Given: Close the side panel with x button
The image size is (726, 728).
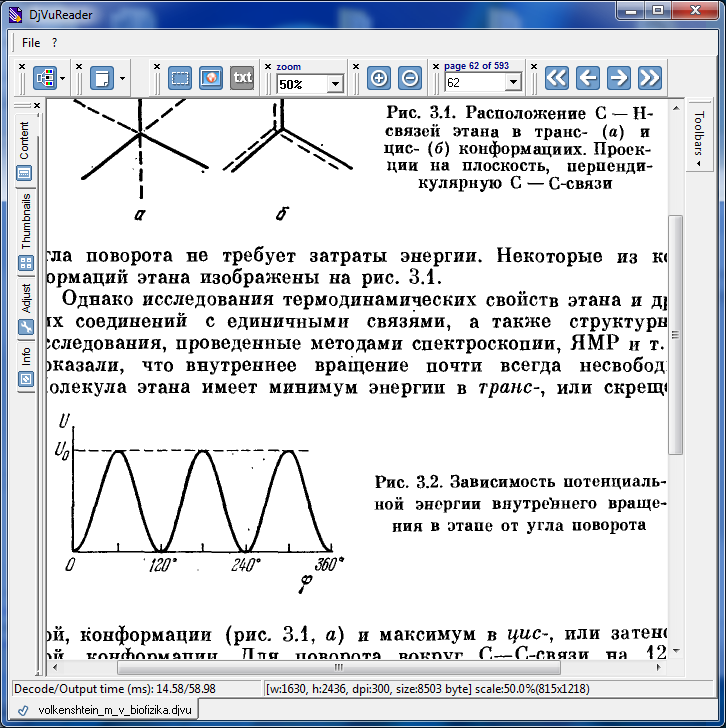Looking at the screenshot, I should [37, 106].
